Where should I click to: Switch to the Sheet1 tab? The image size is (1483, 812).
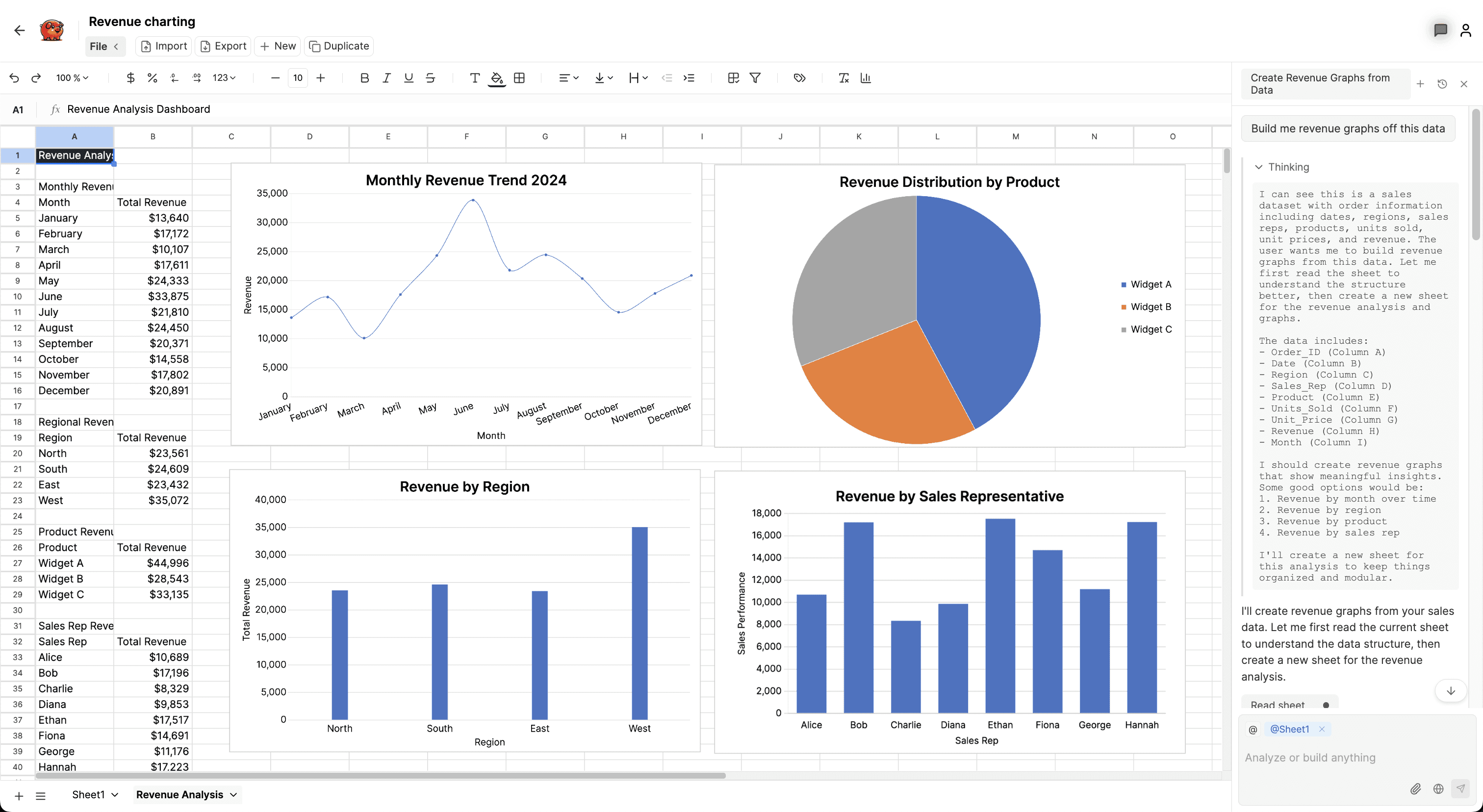pos(88,795)
